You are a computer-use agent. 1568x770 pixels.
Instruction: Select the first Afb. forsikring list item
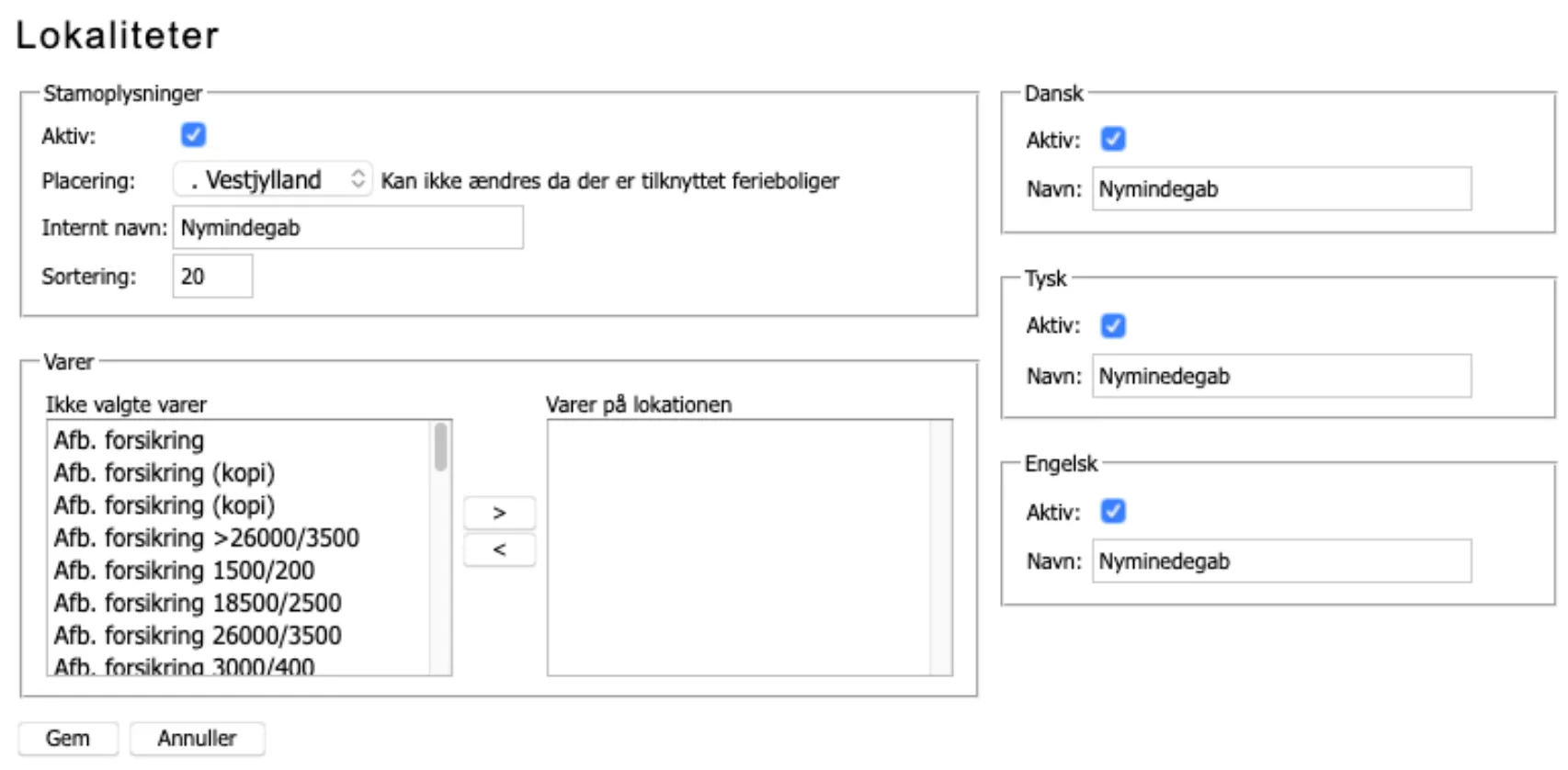pos(130,440)
